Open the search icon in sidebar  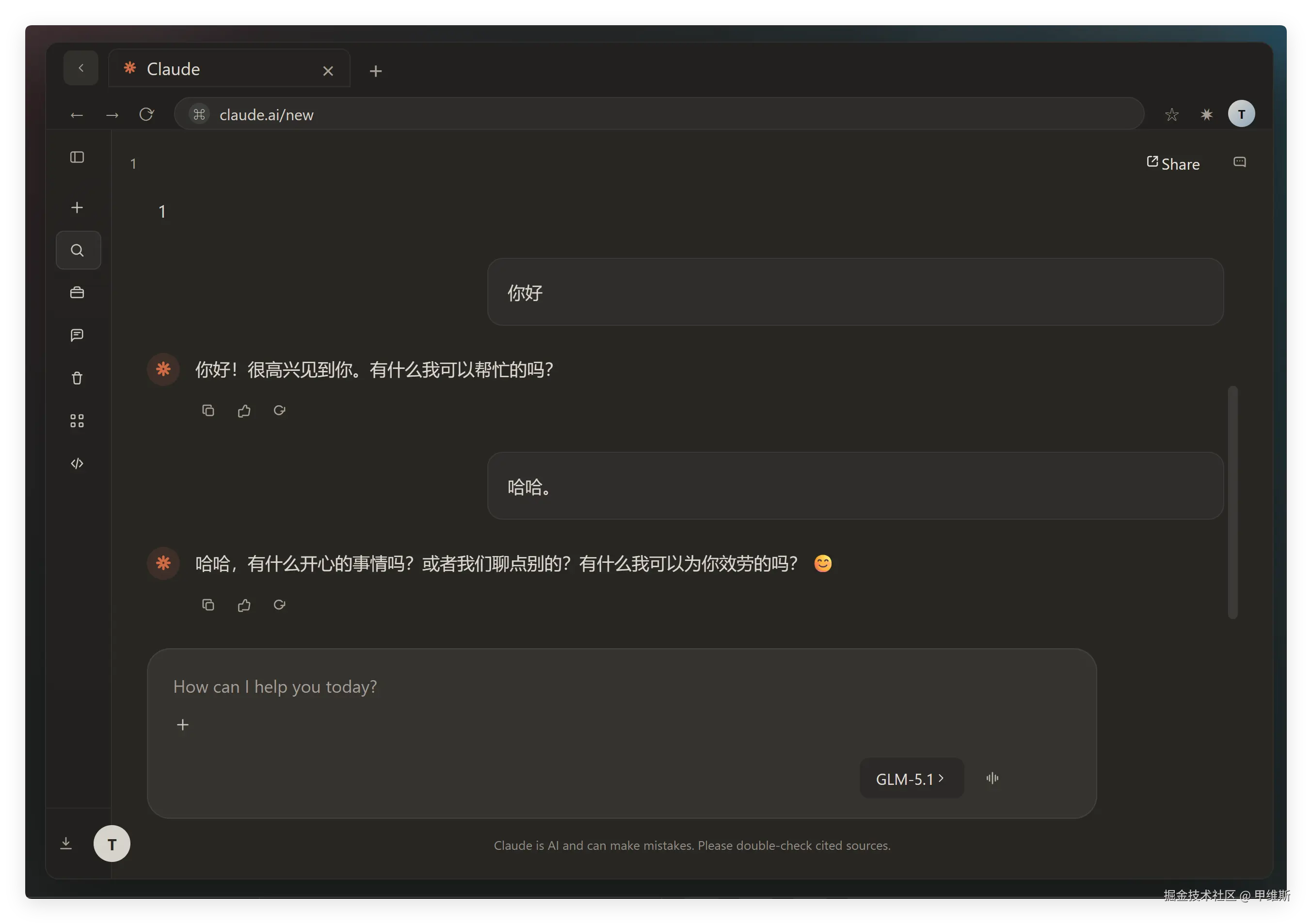[78, 250]
